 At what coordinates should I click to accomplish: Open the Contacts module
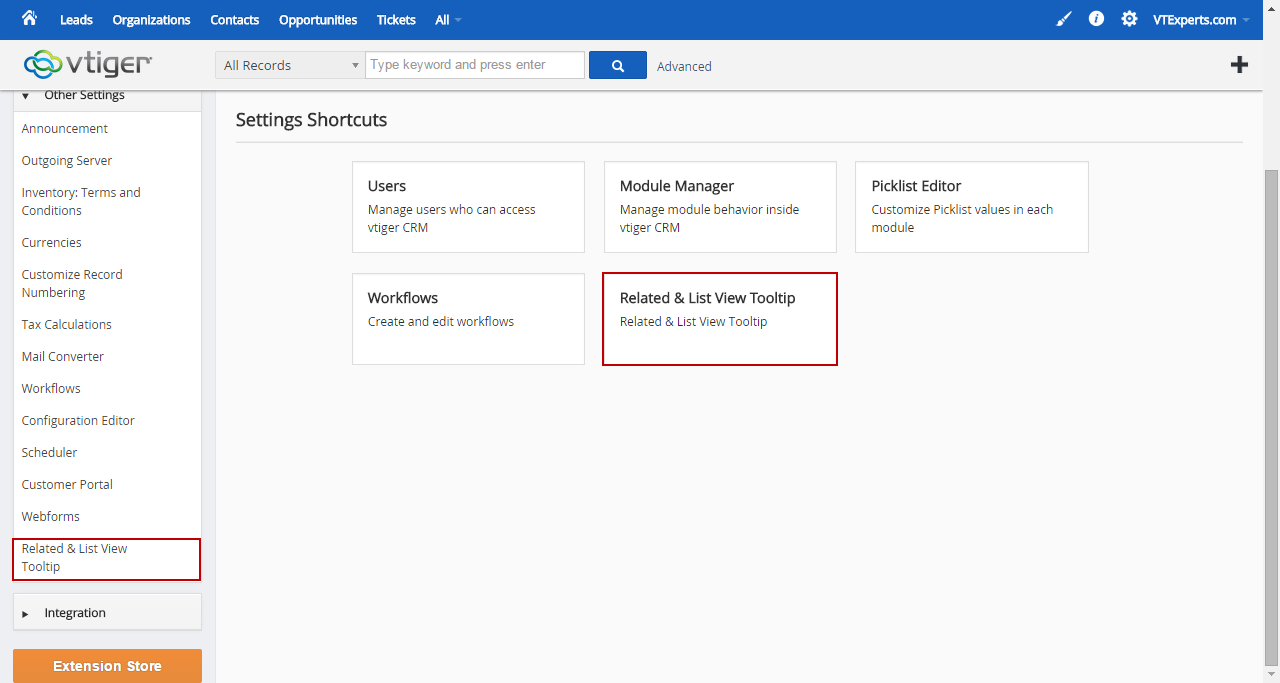click(x=234, y=20)
